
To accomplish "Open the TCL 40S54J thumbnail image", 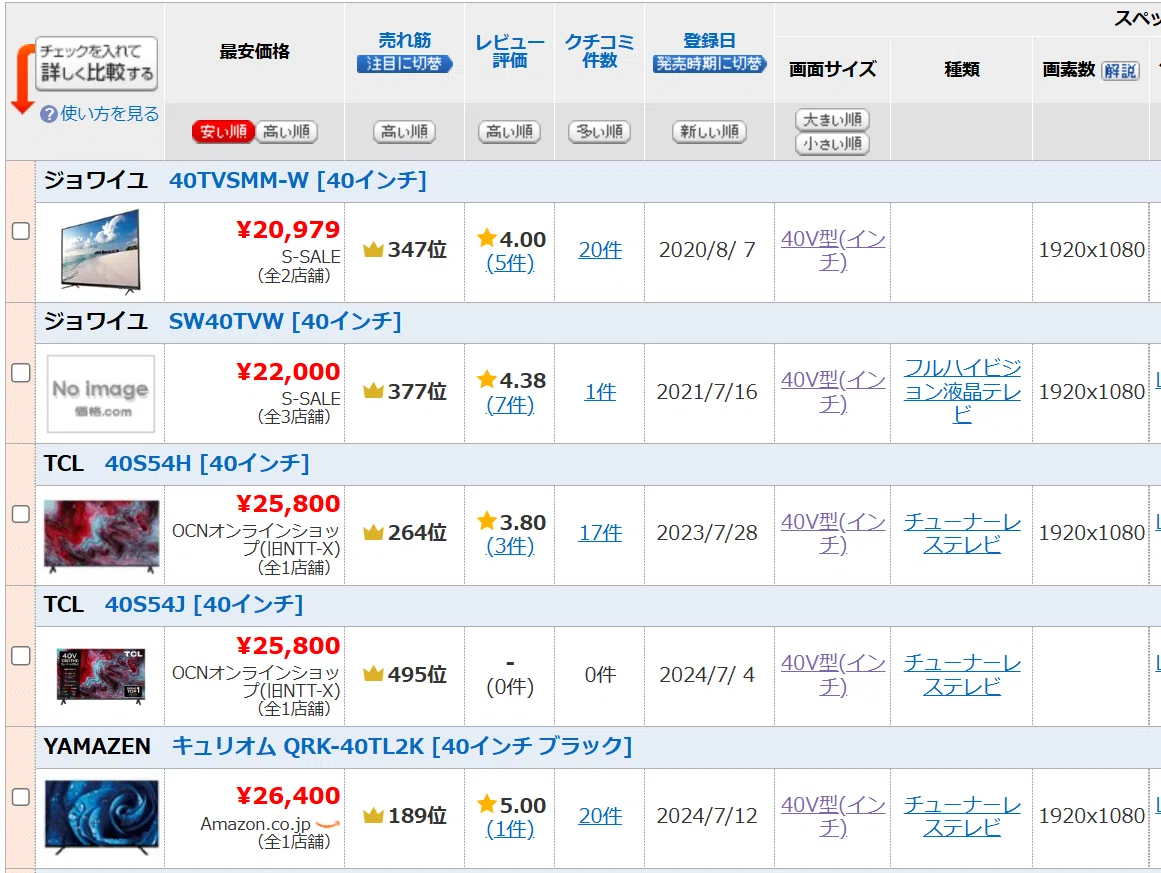I will tap(101, 676).
